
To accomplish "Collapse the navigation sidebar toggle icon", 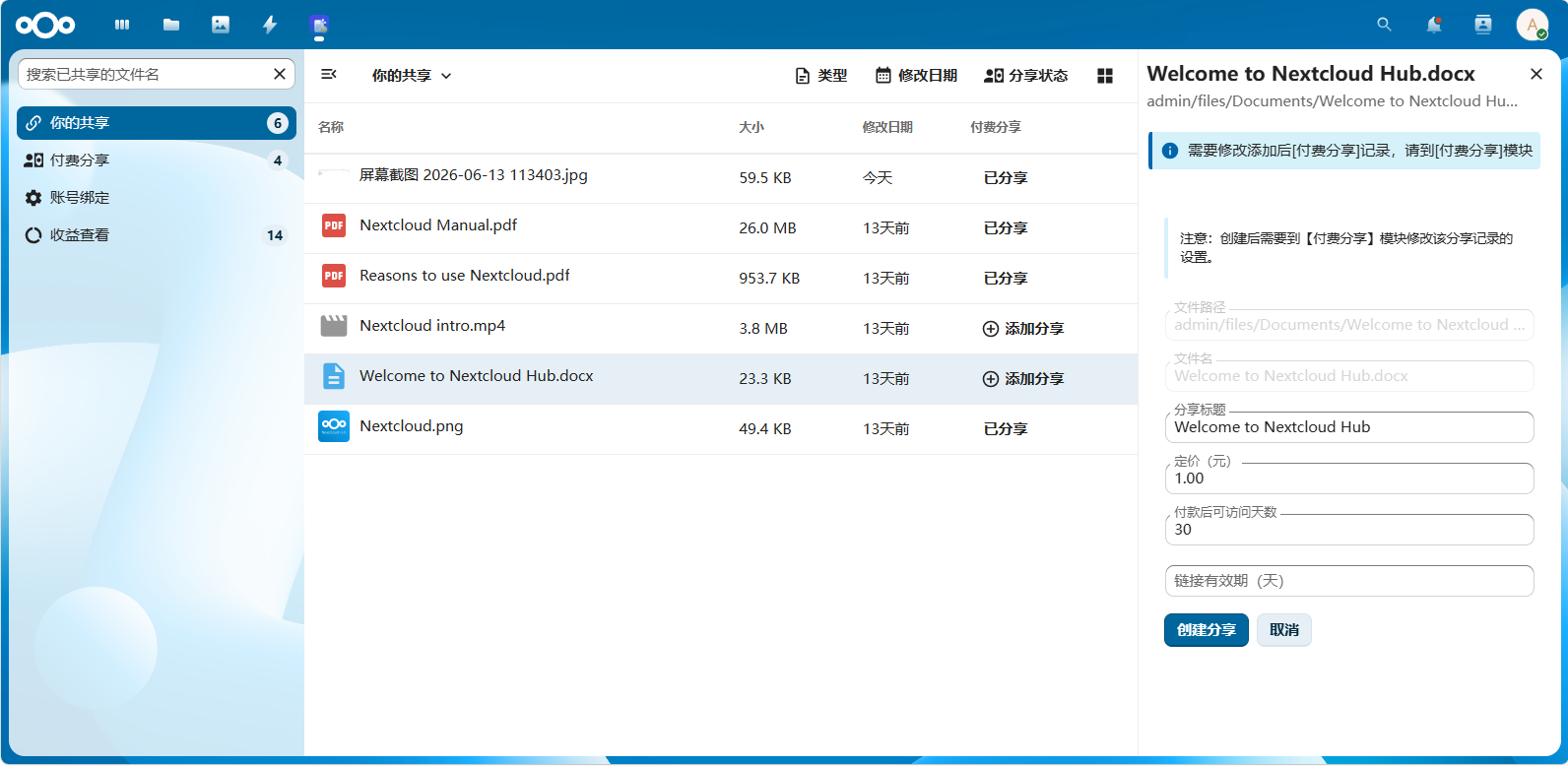I will [x=329, y=74].
